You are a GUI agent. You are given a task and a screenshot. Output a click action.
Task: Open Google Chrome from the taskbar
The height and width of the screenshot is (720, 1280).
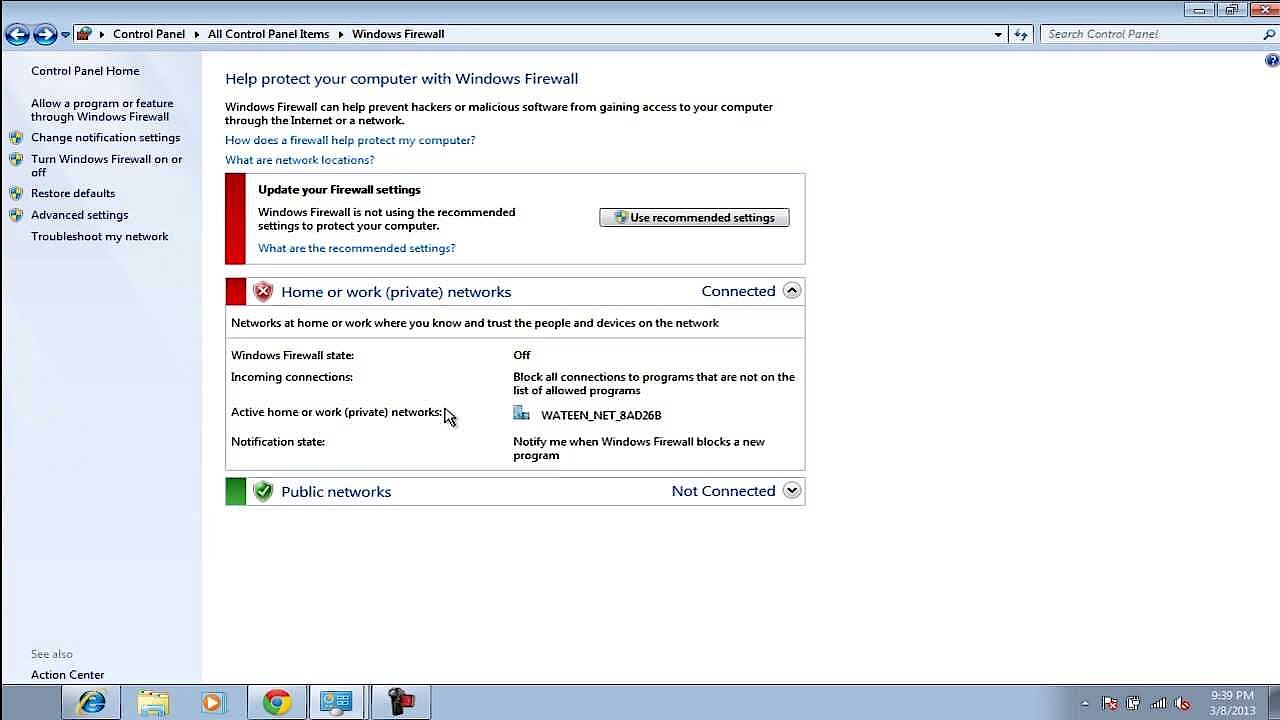click(276, 703)
